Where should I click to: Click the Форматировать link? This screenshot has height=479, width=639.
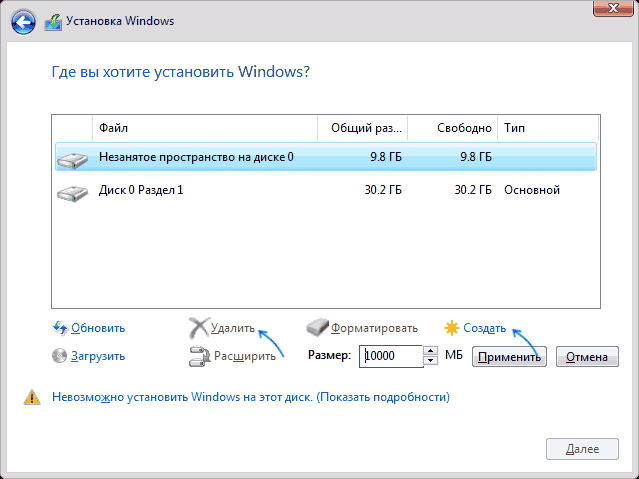[374, 328]
